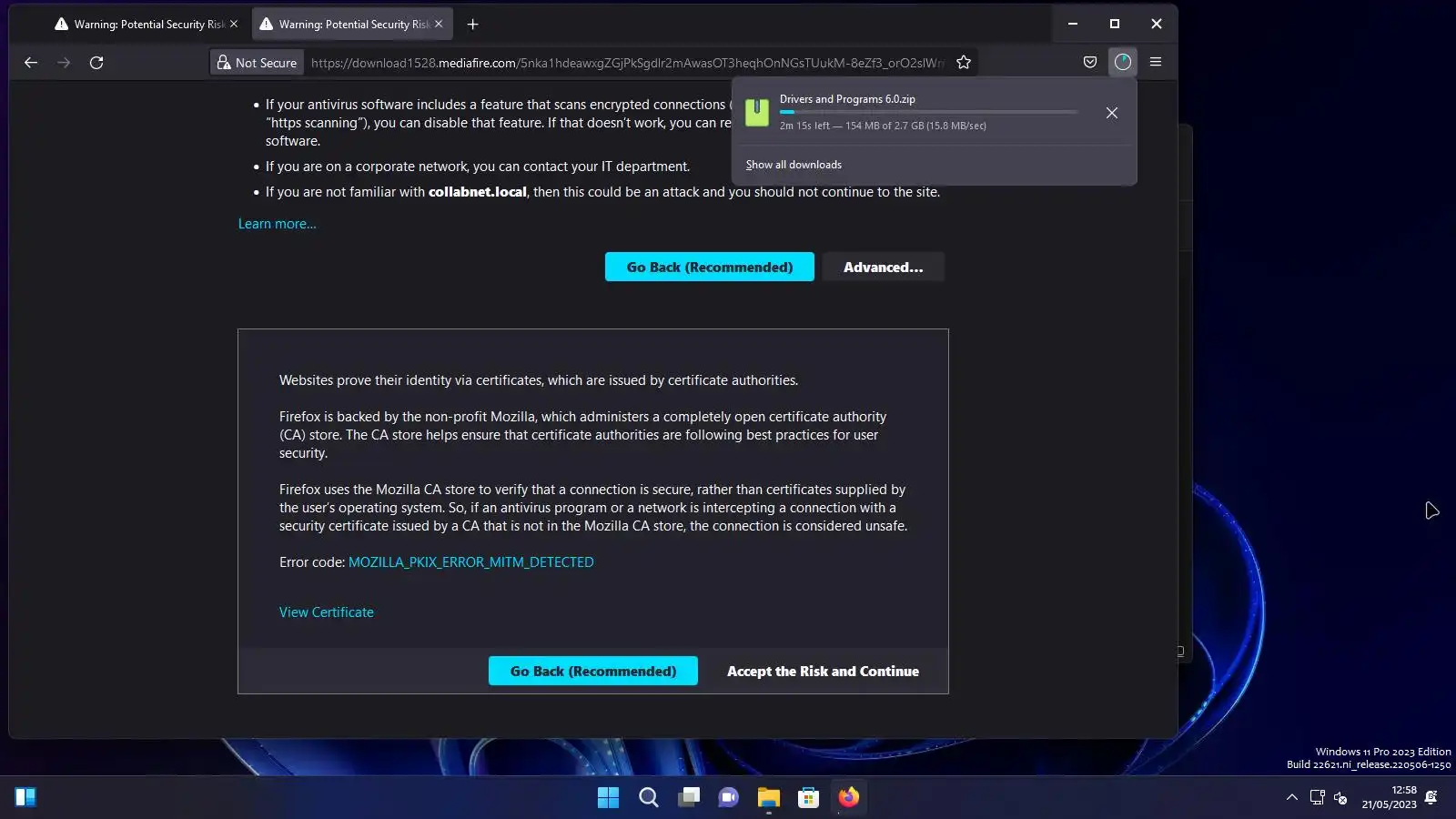Click the zip file icon in downloads

click(757, 113)
